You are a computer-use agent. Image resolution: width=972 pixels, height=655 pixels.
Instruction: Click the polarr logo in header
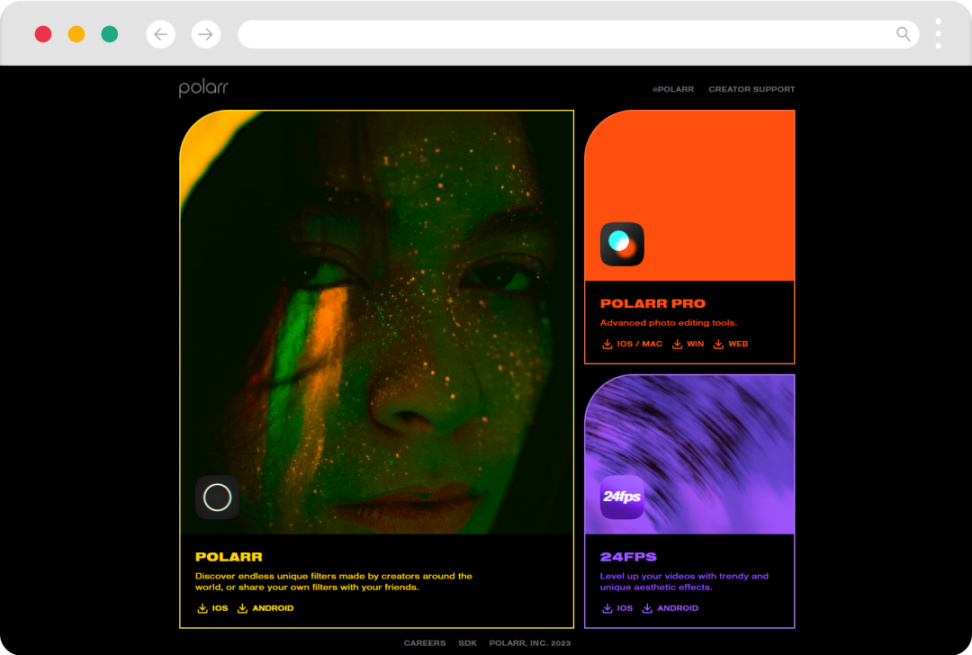tap(203, 88)
